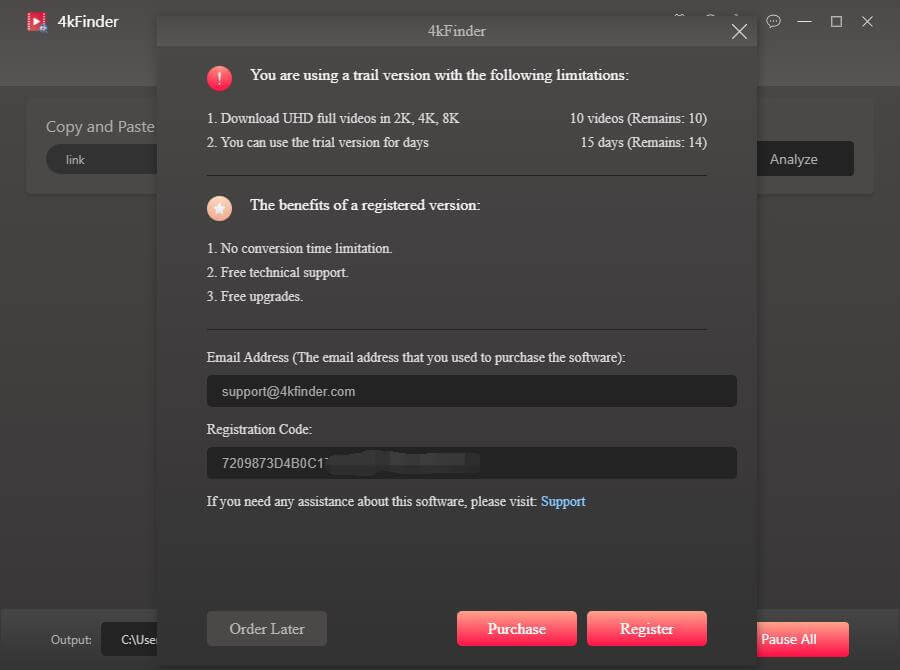The image size is (900, 670).
Task: Close the main 4kFinder window
Action: coord(867,21)
